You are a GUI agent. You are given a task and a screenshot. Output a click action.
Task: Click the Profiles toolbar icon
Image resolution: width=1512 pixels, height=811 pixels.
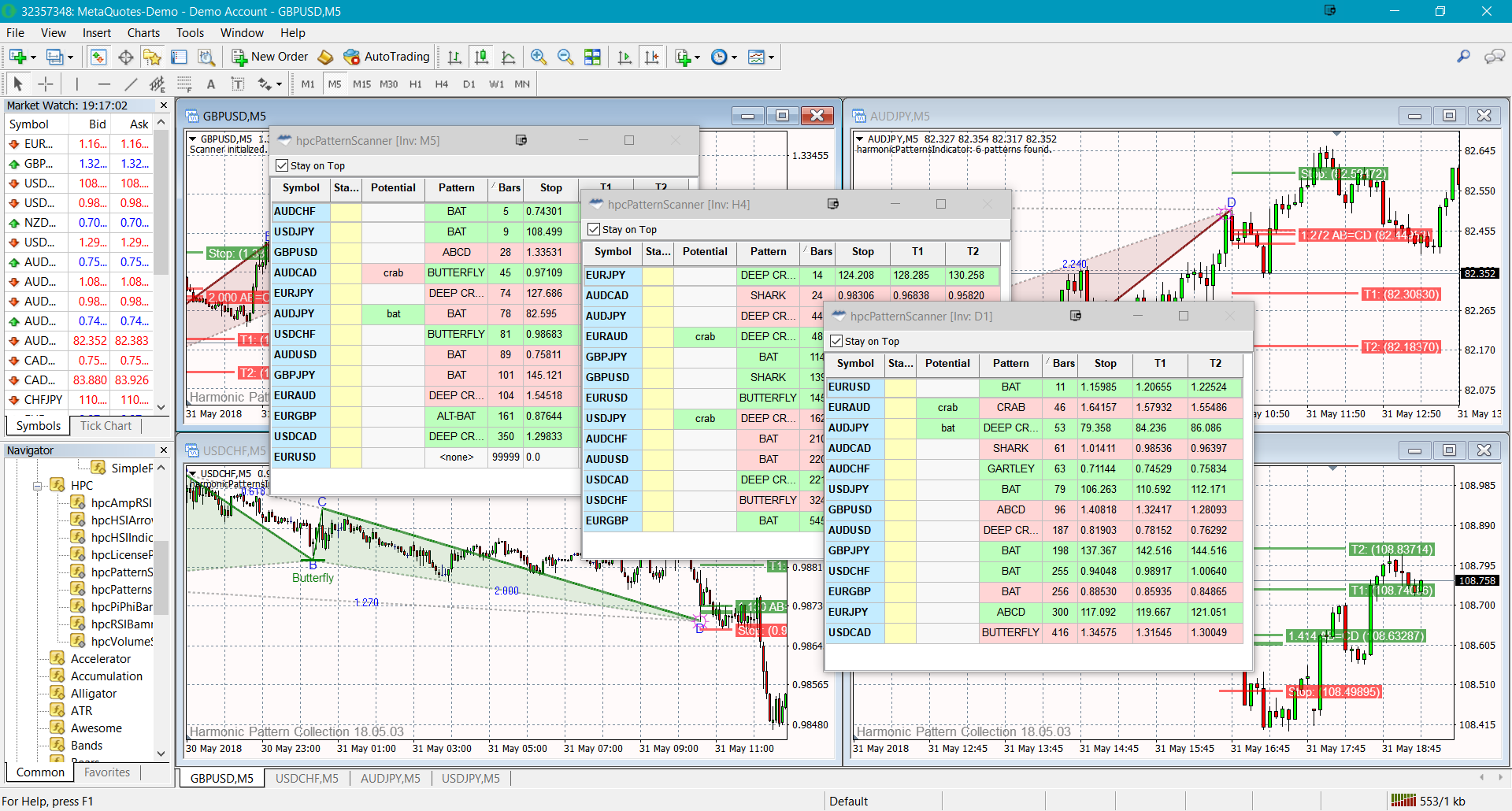pos(55,57)
